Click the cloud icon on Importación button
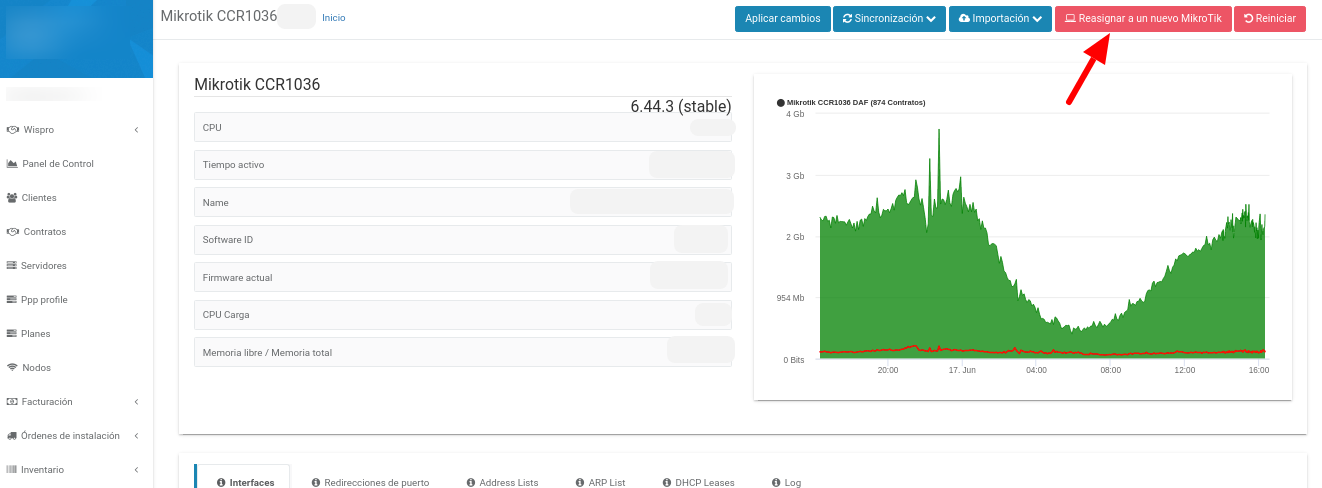This screenshot has height=488, width=1322. pyautogui.click(x=964, y=19)
